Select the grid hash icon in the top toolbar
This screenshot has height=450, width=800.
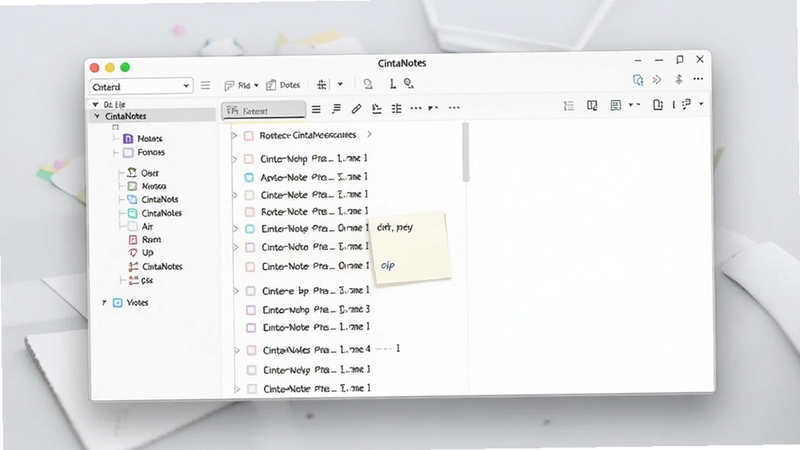[321, 84]
